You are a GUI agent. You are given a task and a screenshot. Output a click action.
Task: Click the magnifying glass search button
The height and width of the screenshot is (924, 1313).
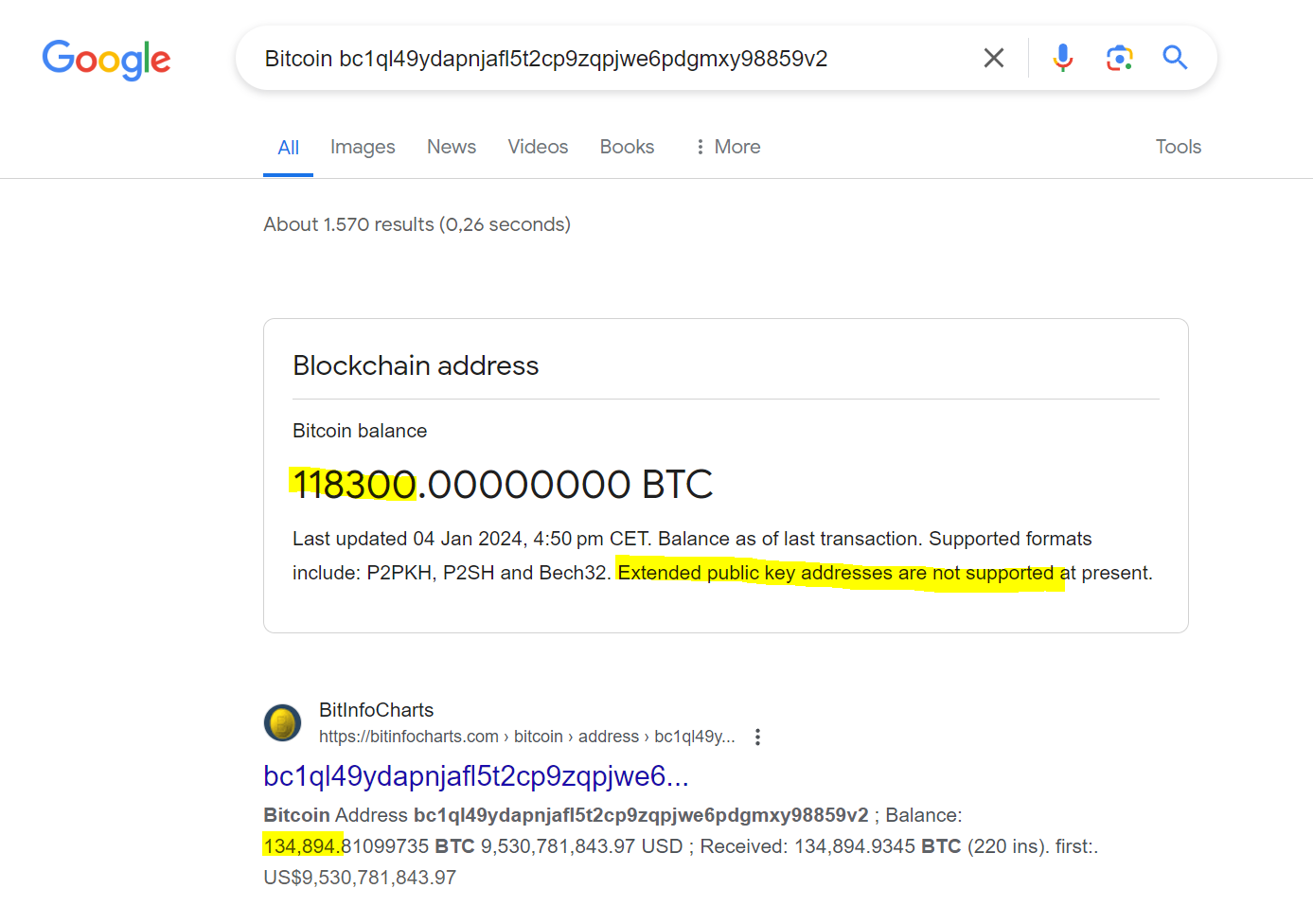coord(1175,58)
